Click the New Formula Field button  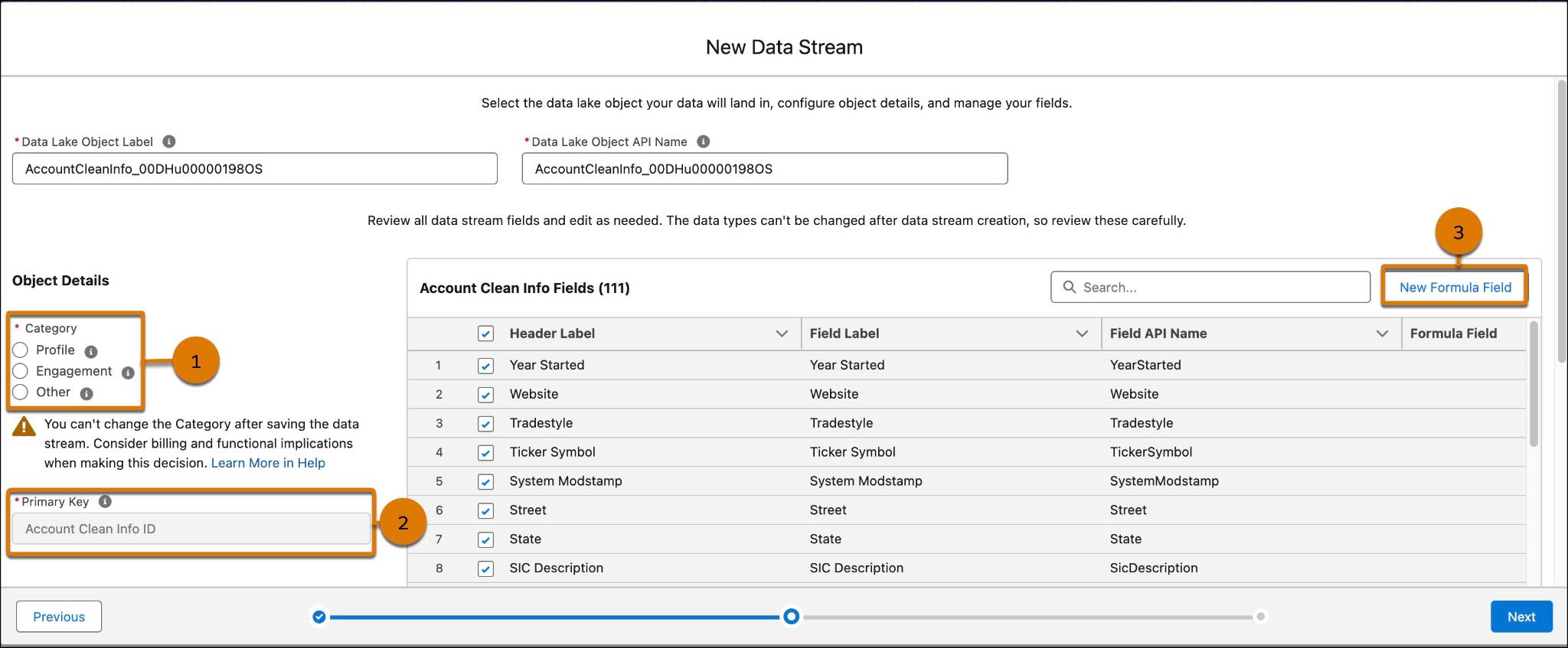[x=1455, y=287]
